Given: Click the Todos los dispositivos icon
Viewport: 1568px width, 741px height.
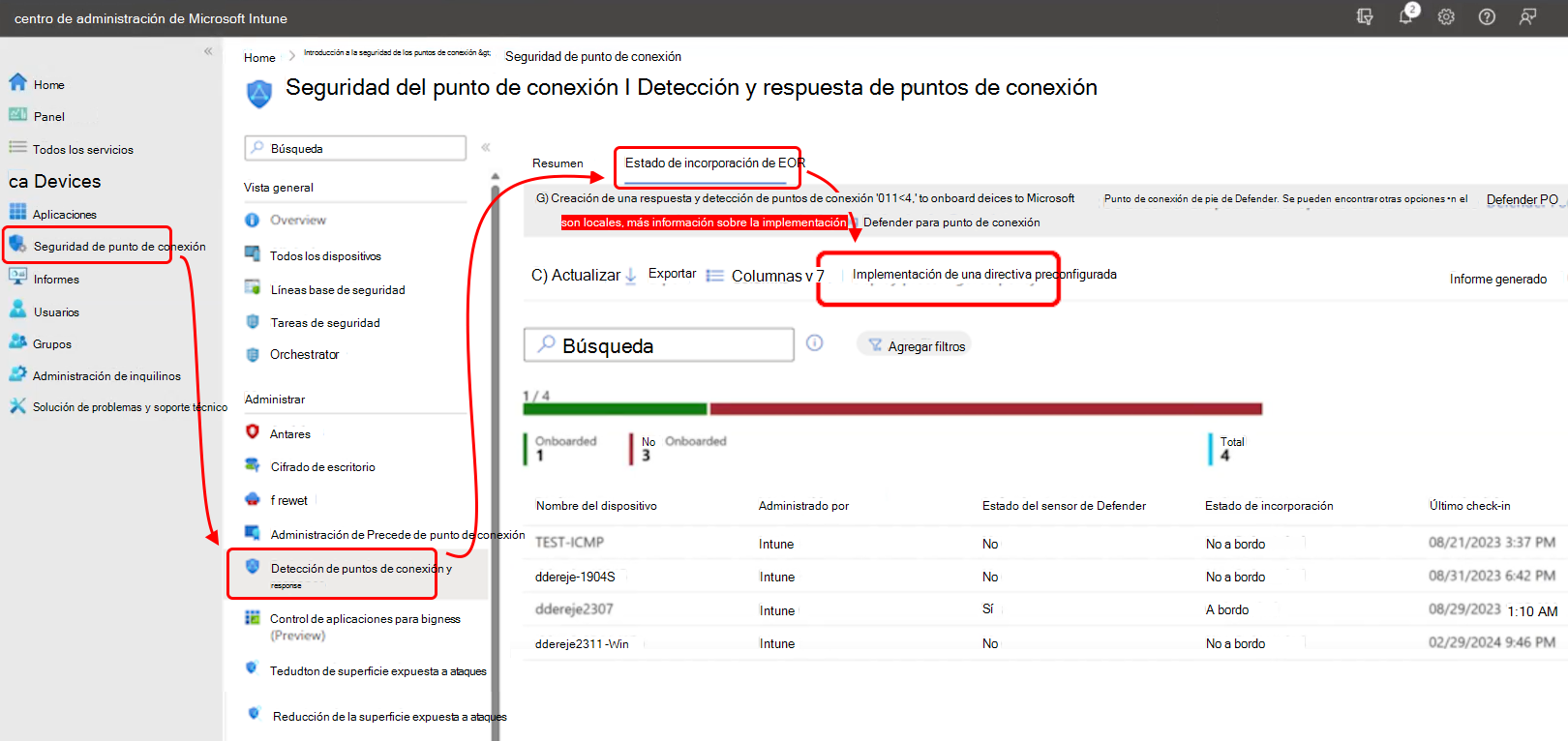Looking at the screenshot, I should point(252,254).
